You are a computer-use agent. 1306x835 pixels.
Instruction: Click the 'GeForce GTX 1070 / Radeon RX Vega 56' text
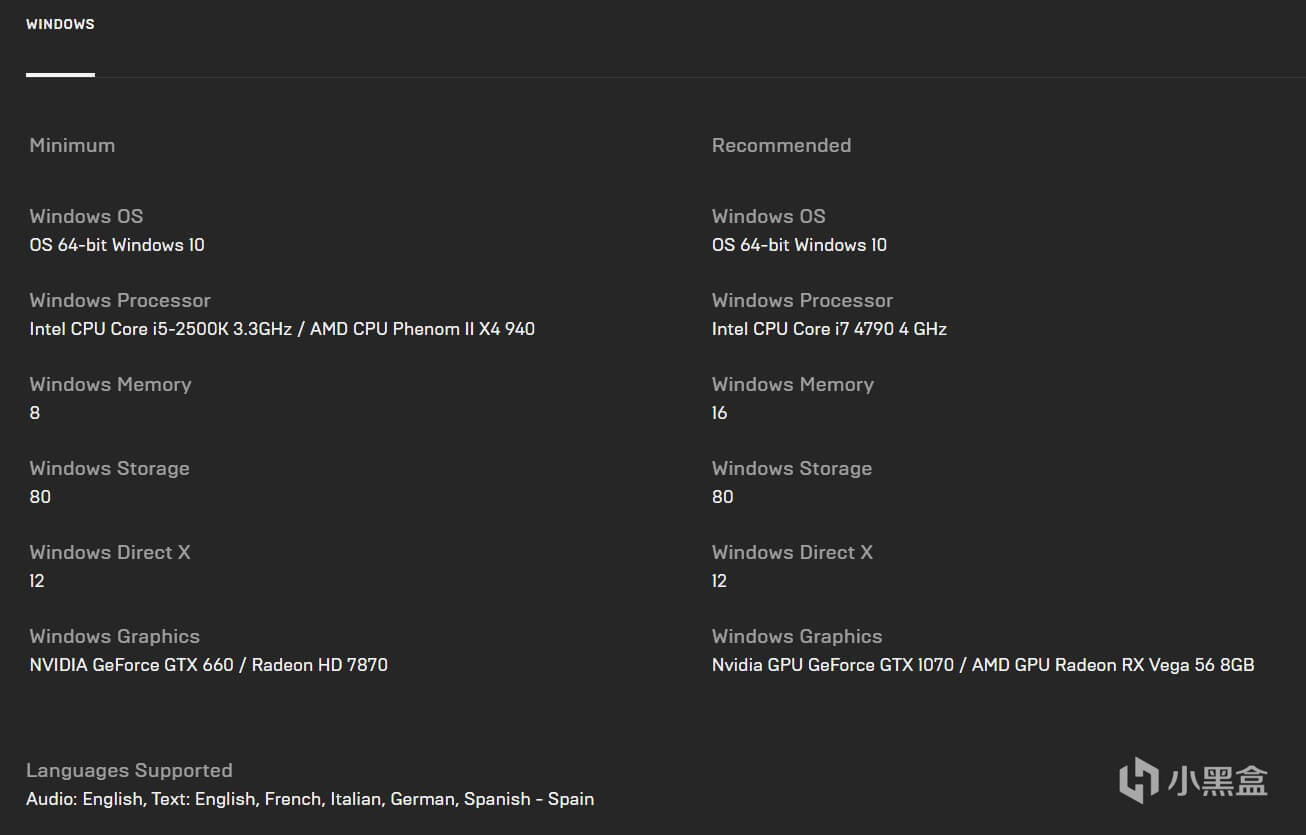pyautogui.click(x=983, y=665)
